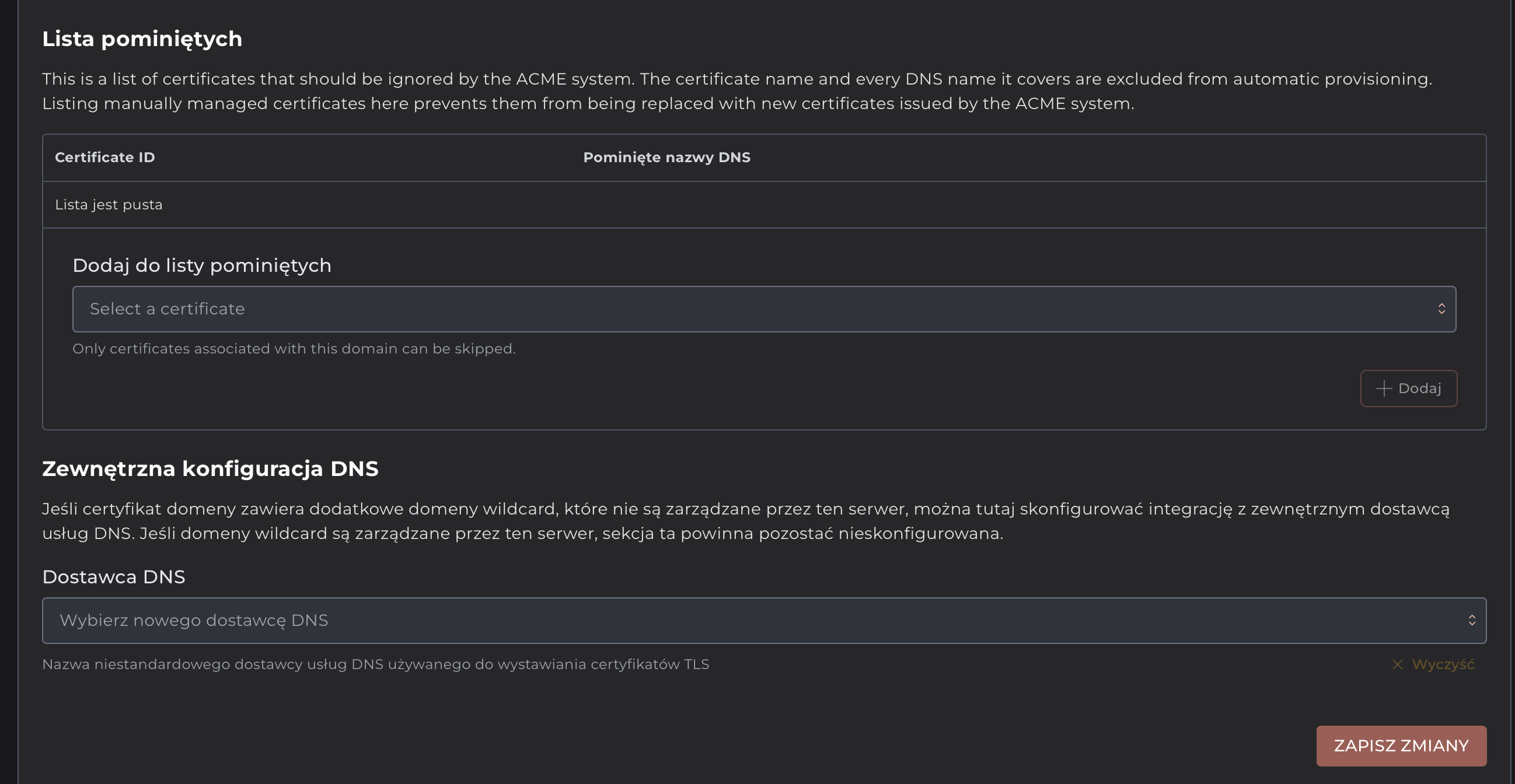This screenshot has width=1515, height=784.
Task: Click the ACME ignore list description paragraph
Action: (737, 91)
